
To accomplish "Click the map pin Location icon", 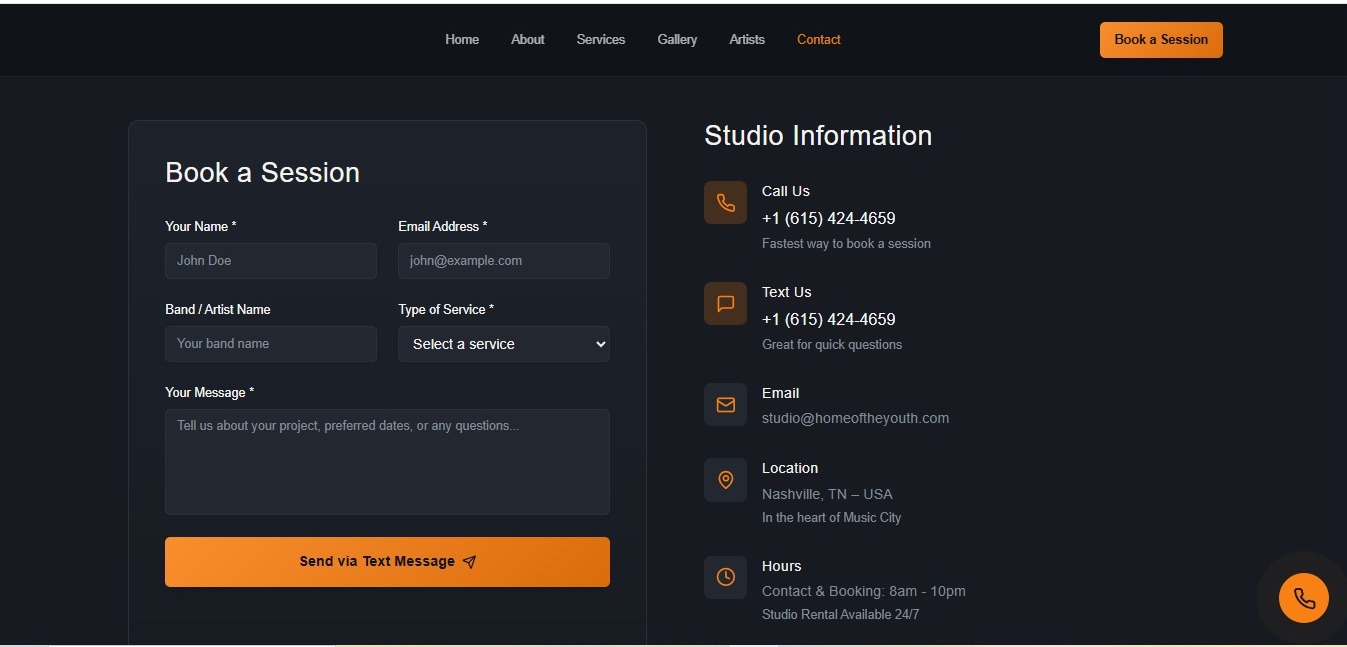I will pos(725,480).
